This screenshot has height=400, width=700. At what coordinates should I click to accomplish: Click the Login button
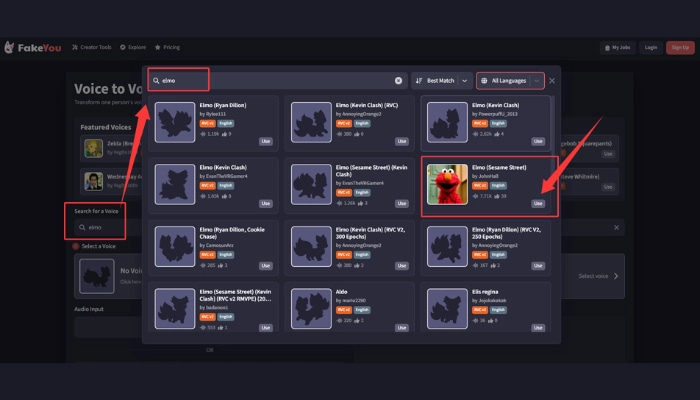[651, 47]
